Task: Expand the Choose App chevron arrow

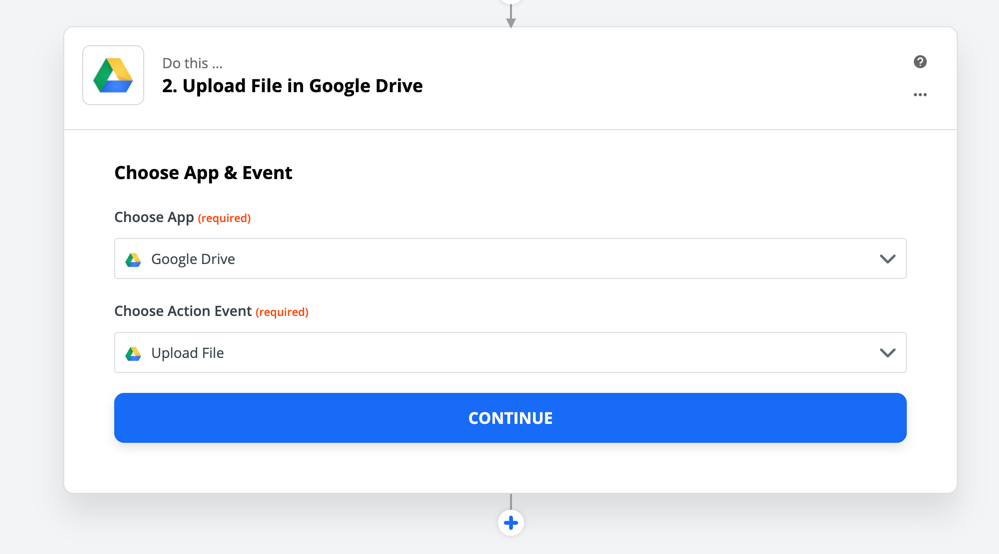Action: 888,259
